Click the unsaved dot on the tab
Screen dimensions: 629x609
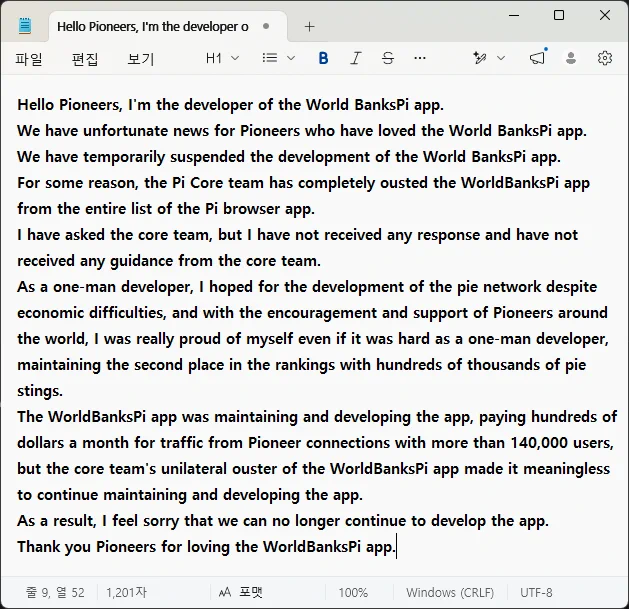pos(266,26)
